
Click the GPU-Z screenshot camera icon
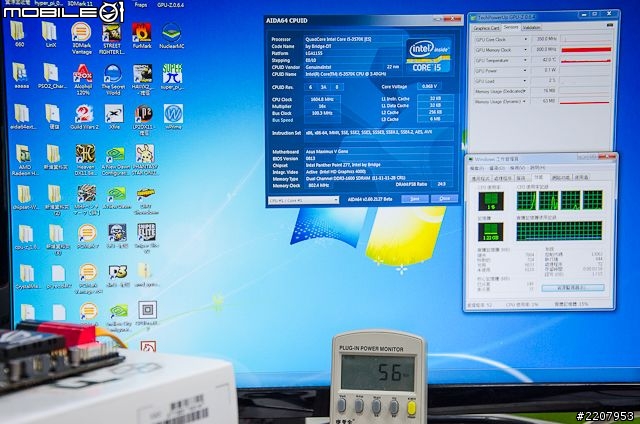(610, 25)
